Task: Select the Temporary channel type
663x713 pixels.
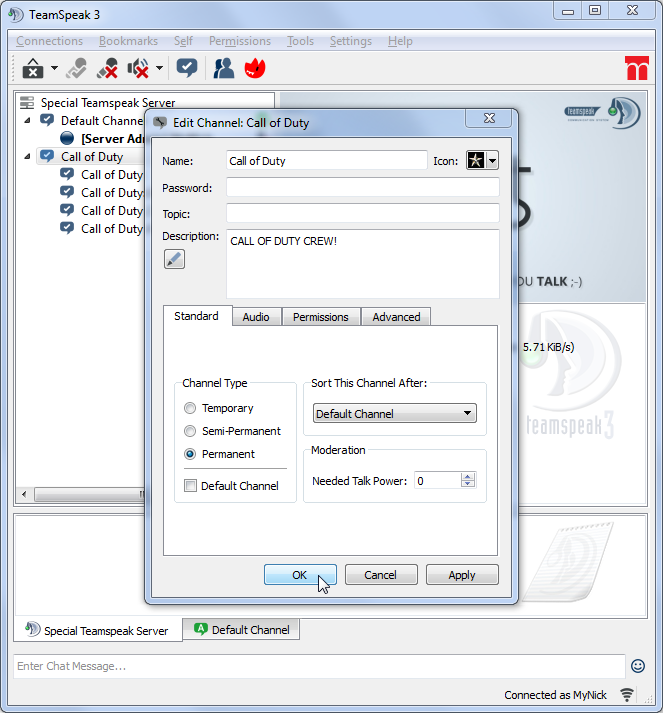Action: 190,408
